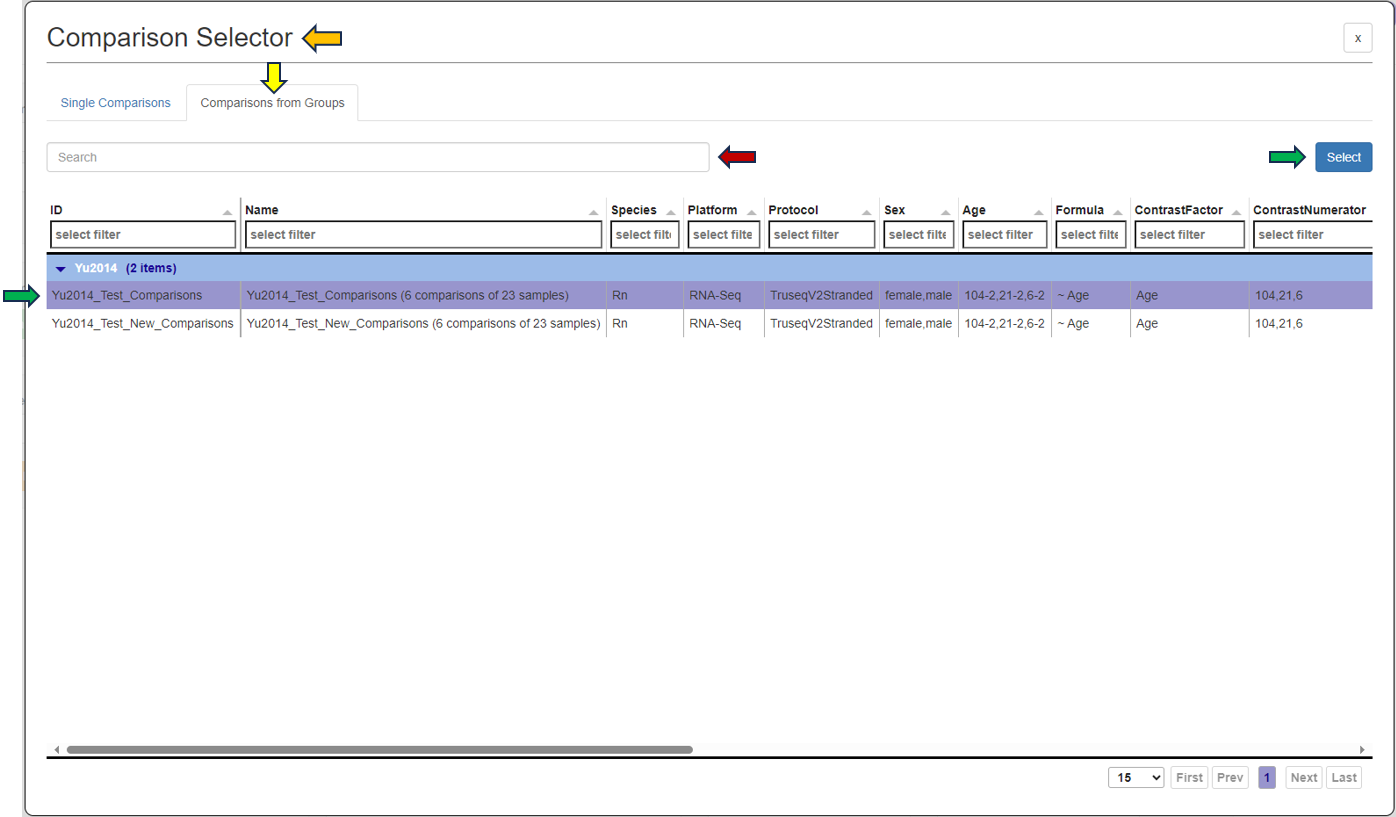Screen dimensions: 1396x817
Task: Click inside the Search field
Action: (378, 157)
